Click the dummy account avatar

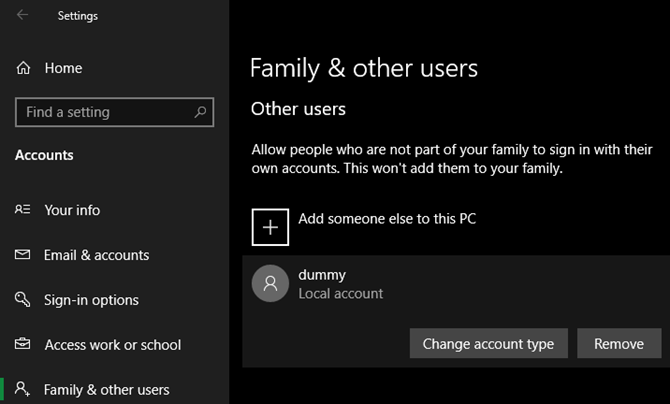[270, 283]
